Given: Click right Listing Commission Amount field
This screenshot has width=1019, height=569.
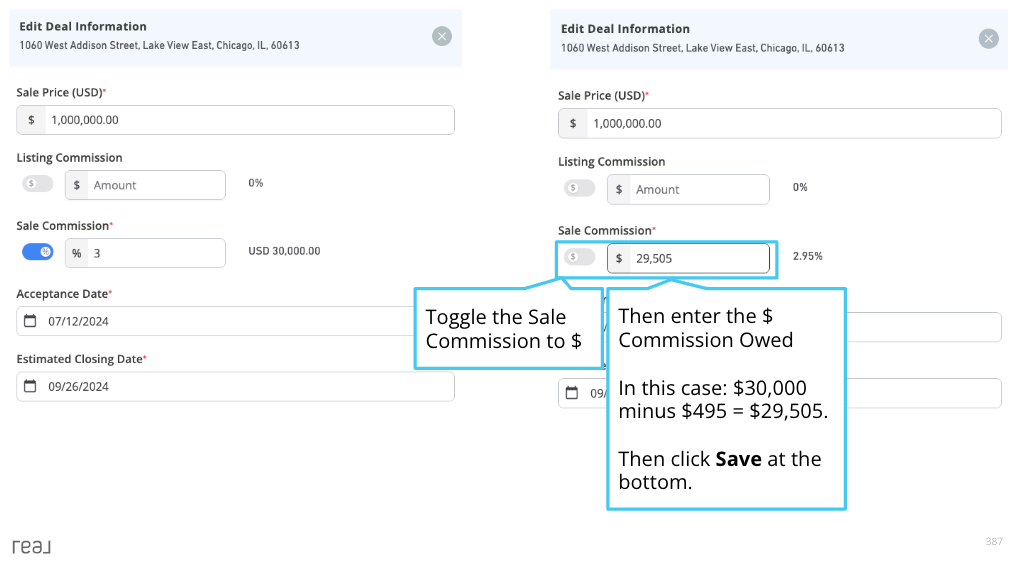Looking at the screenshot, I should [x=688, y=190].
